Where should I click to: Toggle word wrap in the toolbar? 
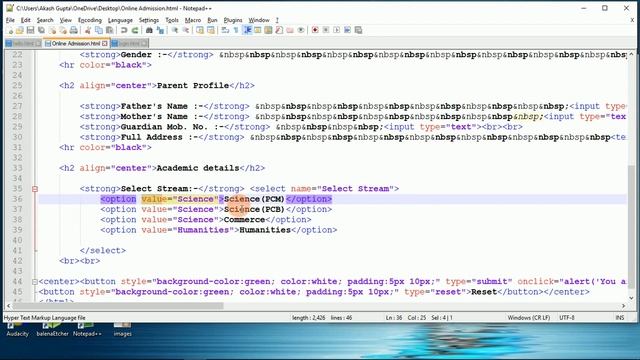click(225, 30)
